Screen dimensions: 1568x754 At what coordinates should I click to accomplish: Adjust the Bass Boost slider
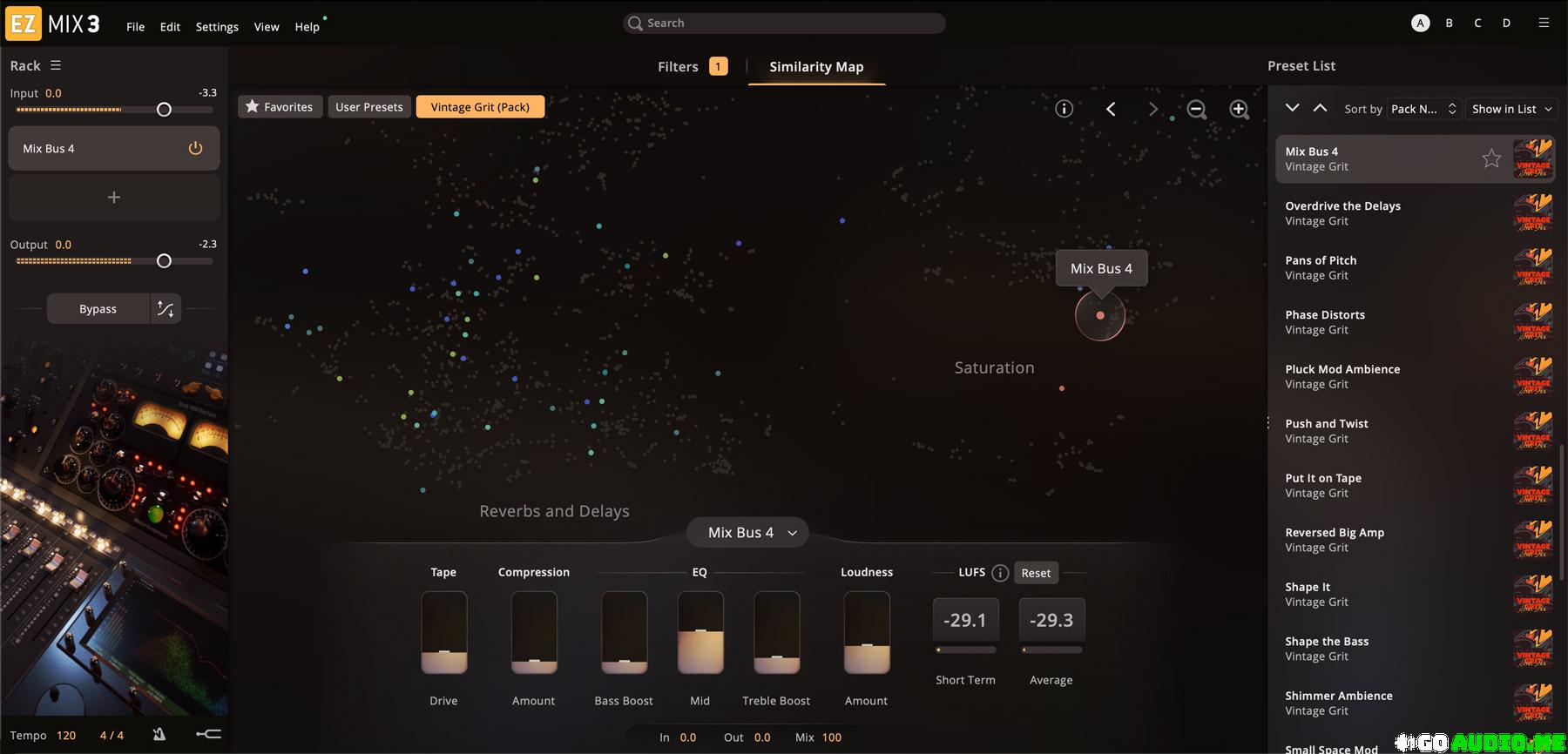[624, 633]
